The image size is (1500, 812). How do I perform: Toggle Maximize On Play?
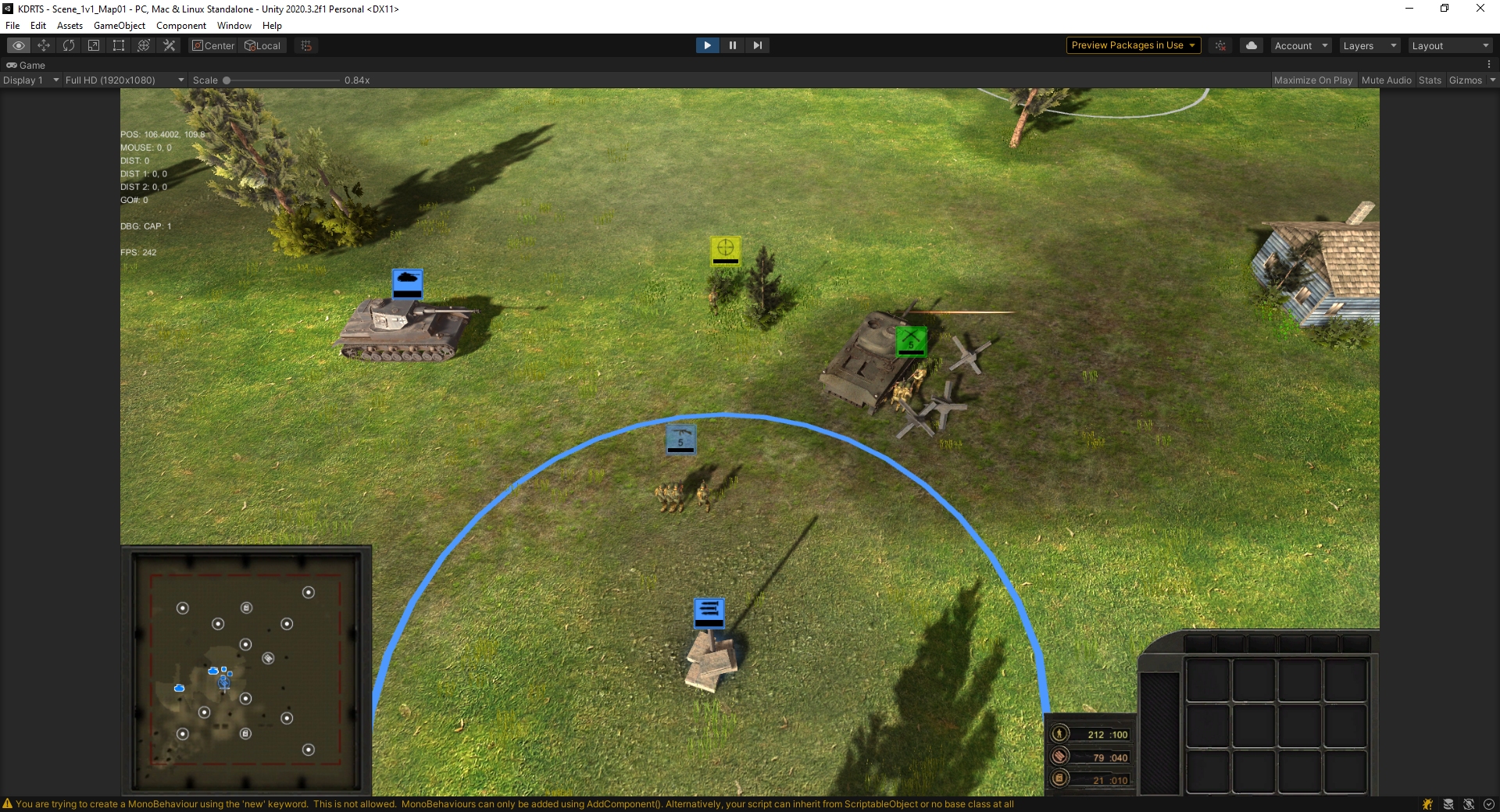click(x=1312, y=80)
